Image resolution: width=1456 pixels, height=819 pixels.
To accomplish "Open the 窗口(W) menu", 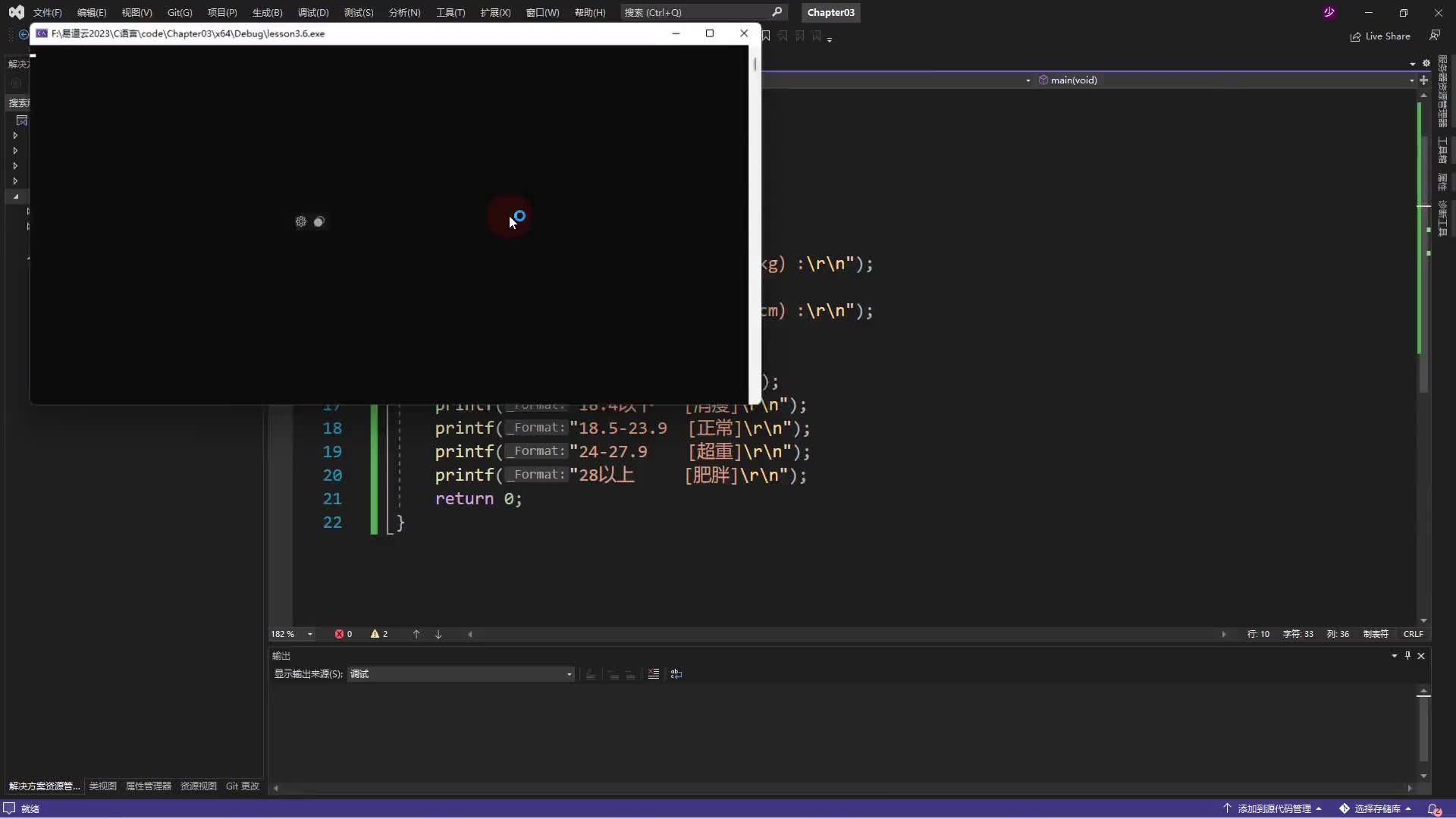I will pyautogui.click(x=542, y=12).
